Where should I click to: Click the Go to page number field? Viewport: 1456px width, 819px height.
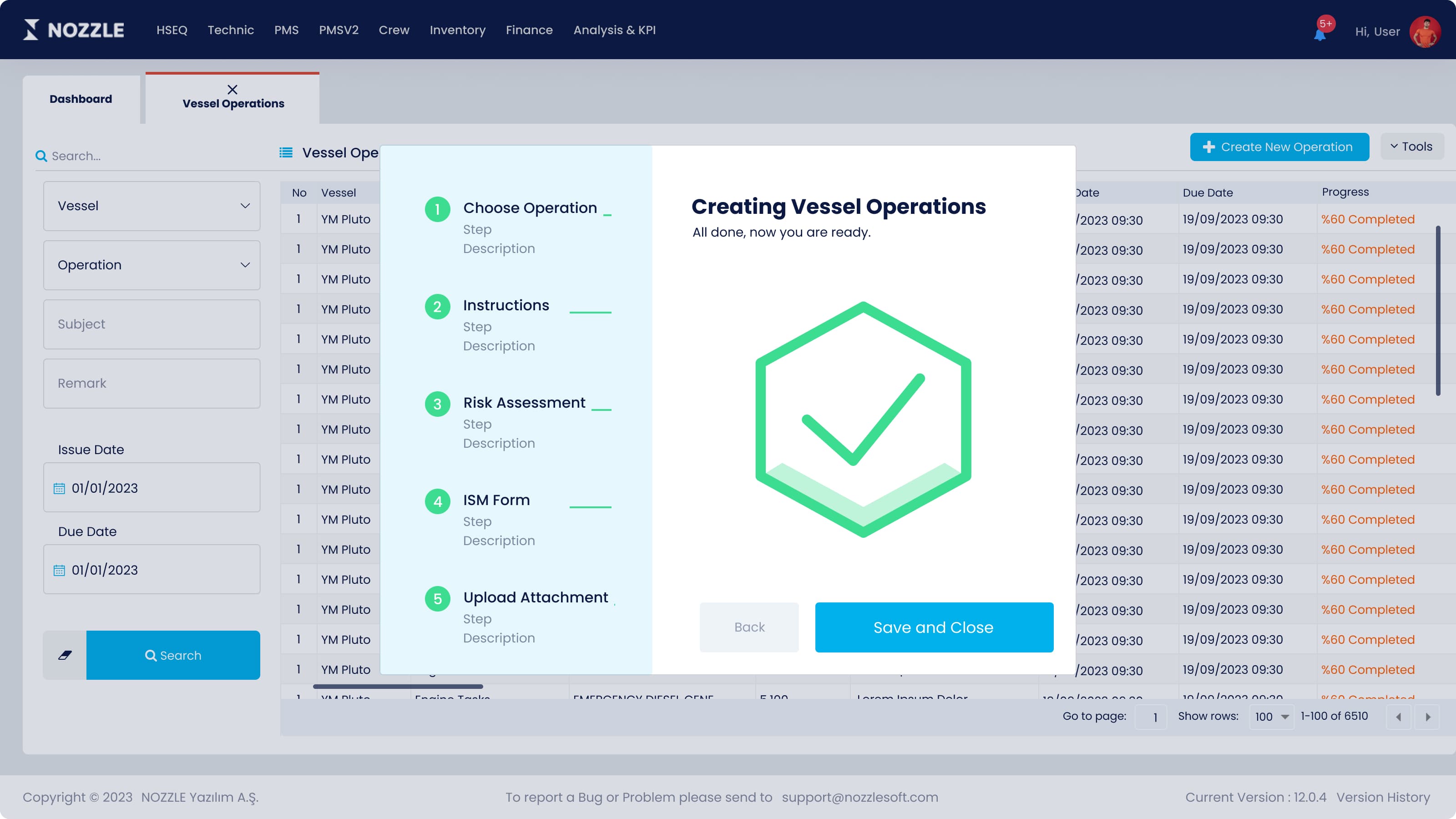tap(1151, 717)
